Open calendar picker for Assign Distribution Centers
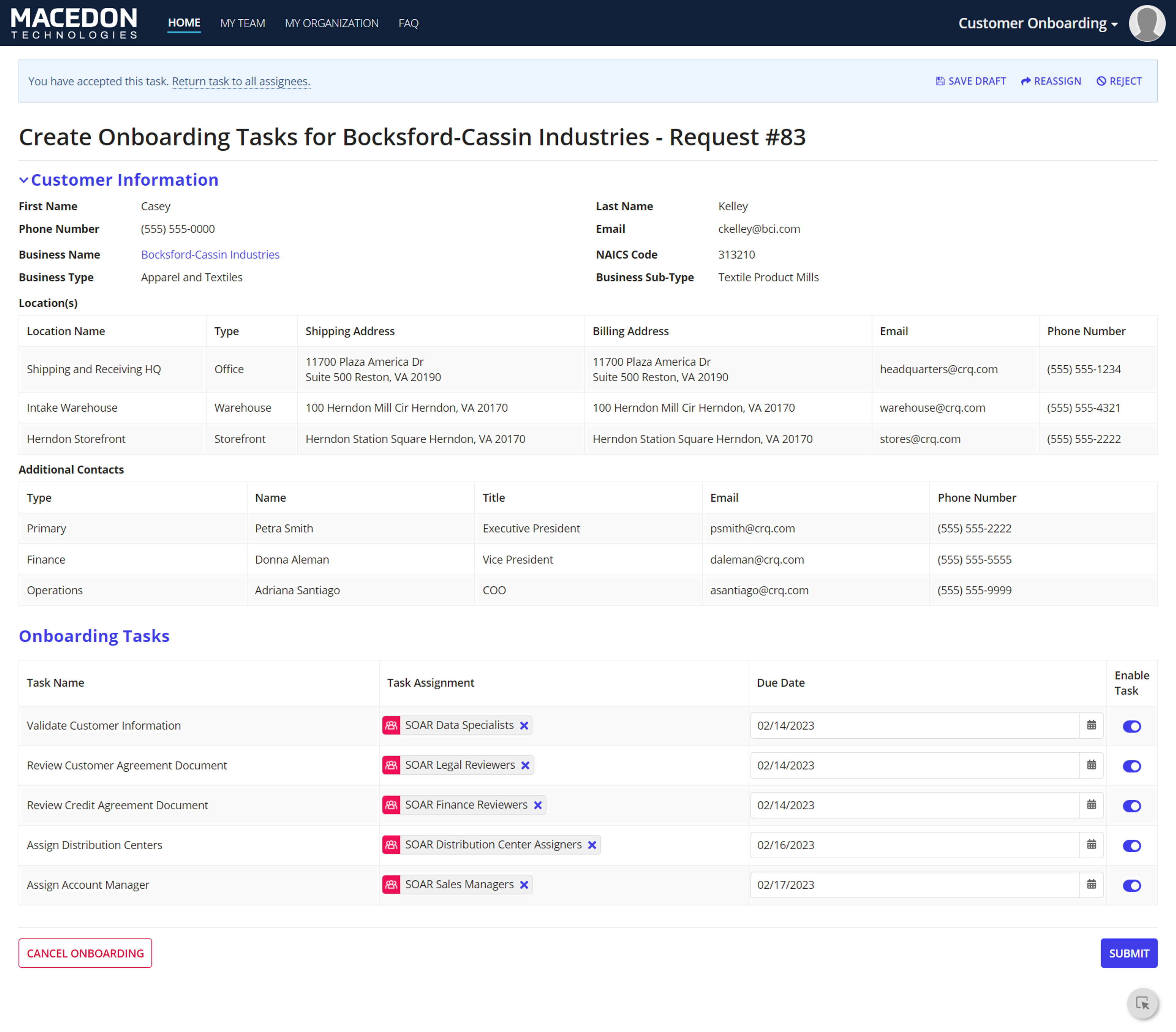1176x1032 pixels. (x=1091, y=845)
